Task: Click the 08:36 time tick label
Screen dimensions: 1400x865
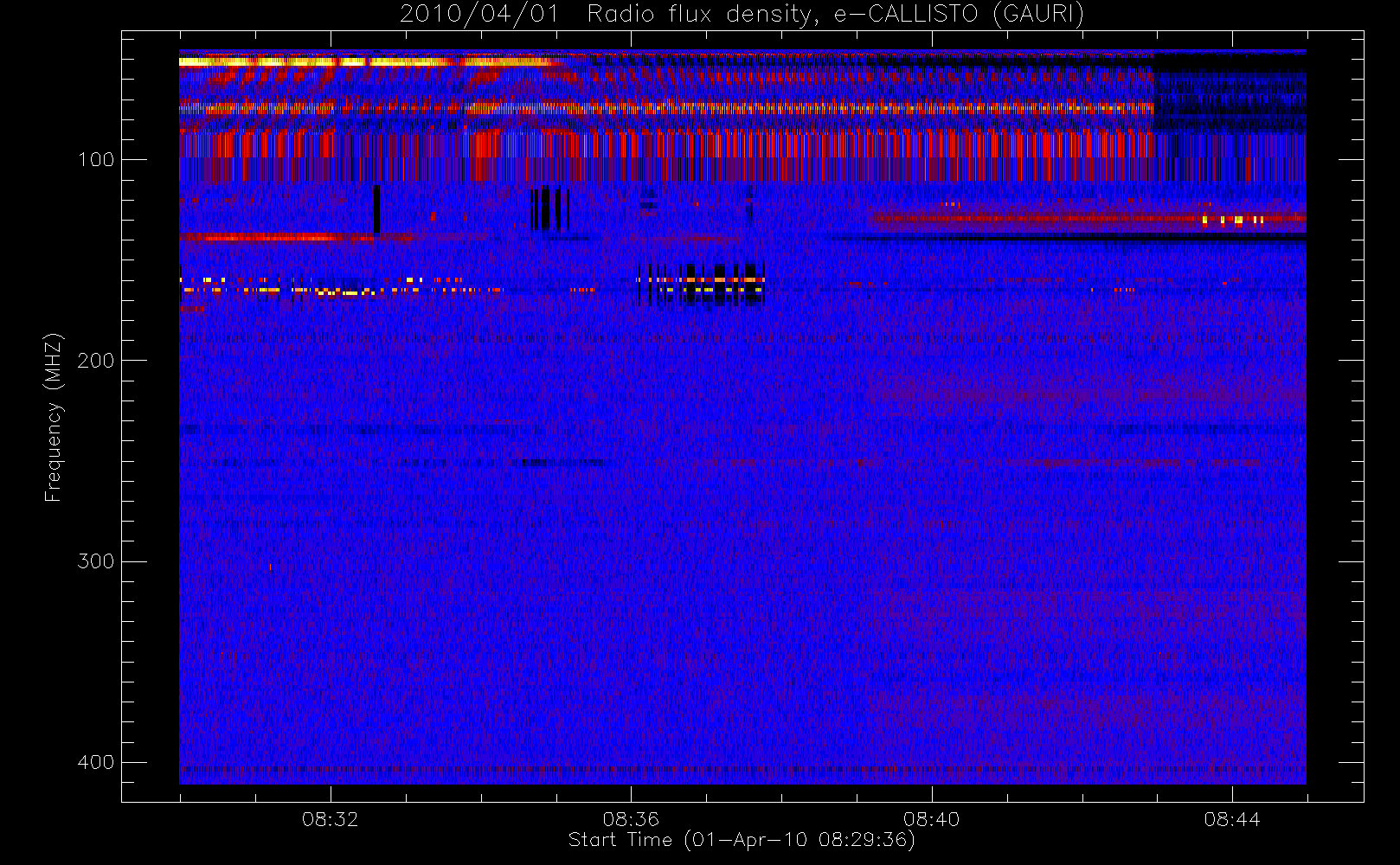Action: (x=631, y=819)
